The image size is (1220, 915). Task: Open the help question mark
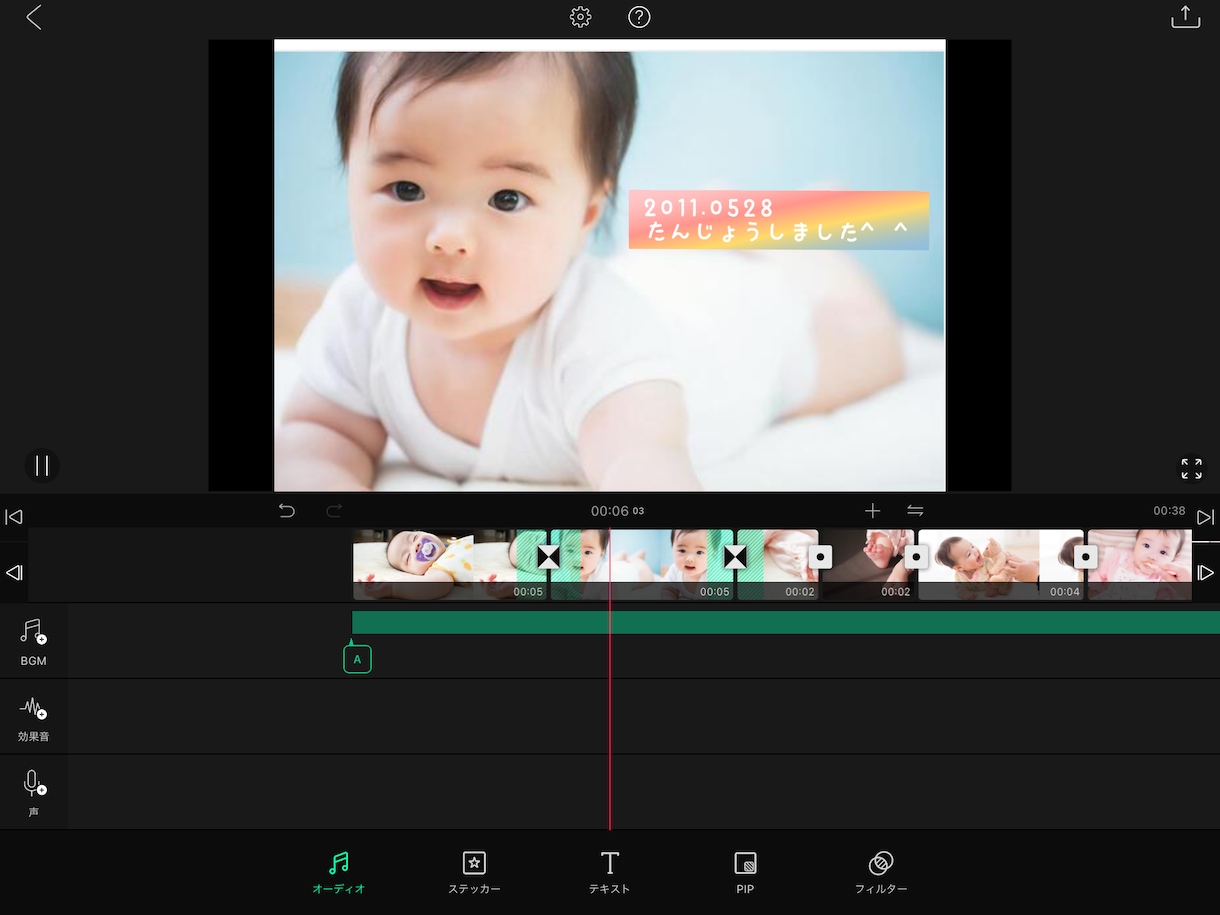click(639, 17)
